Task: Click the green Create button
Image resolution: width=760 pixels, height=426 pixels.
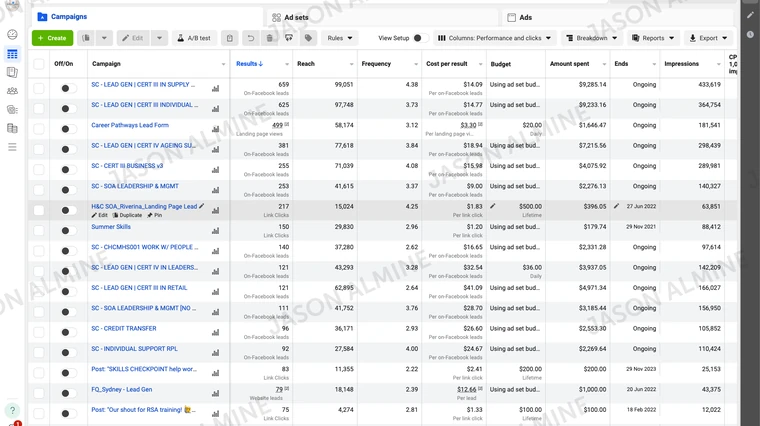Action: [52, 38]
